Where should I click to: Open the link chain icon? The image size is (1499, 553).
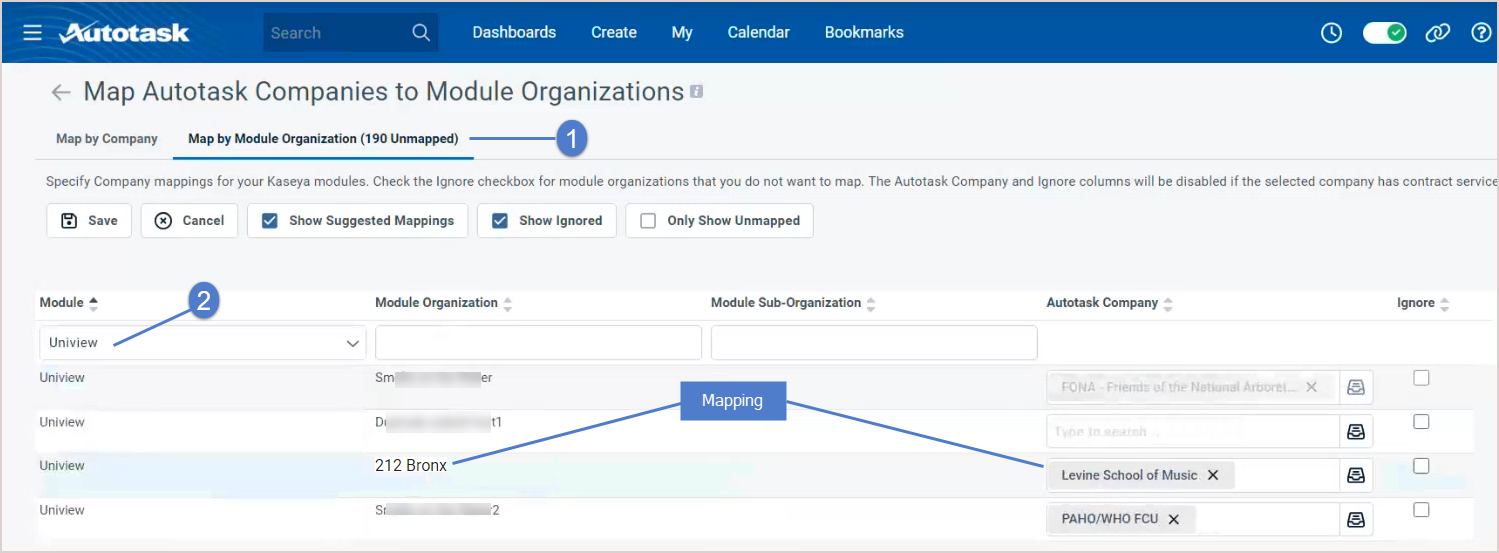click(x=1438, y=33)
